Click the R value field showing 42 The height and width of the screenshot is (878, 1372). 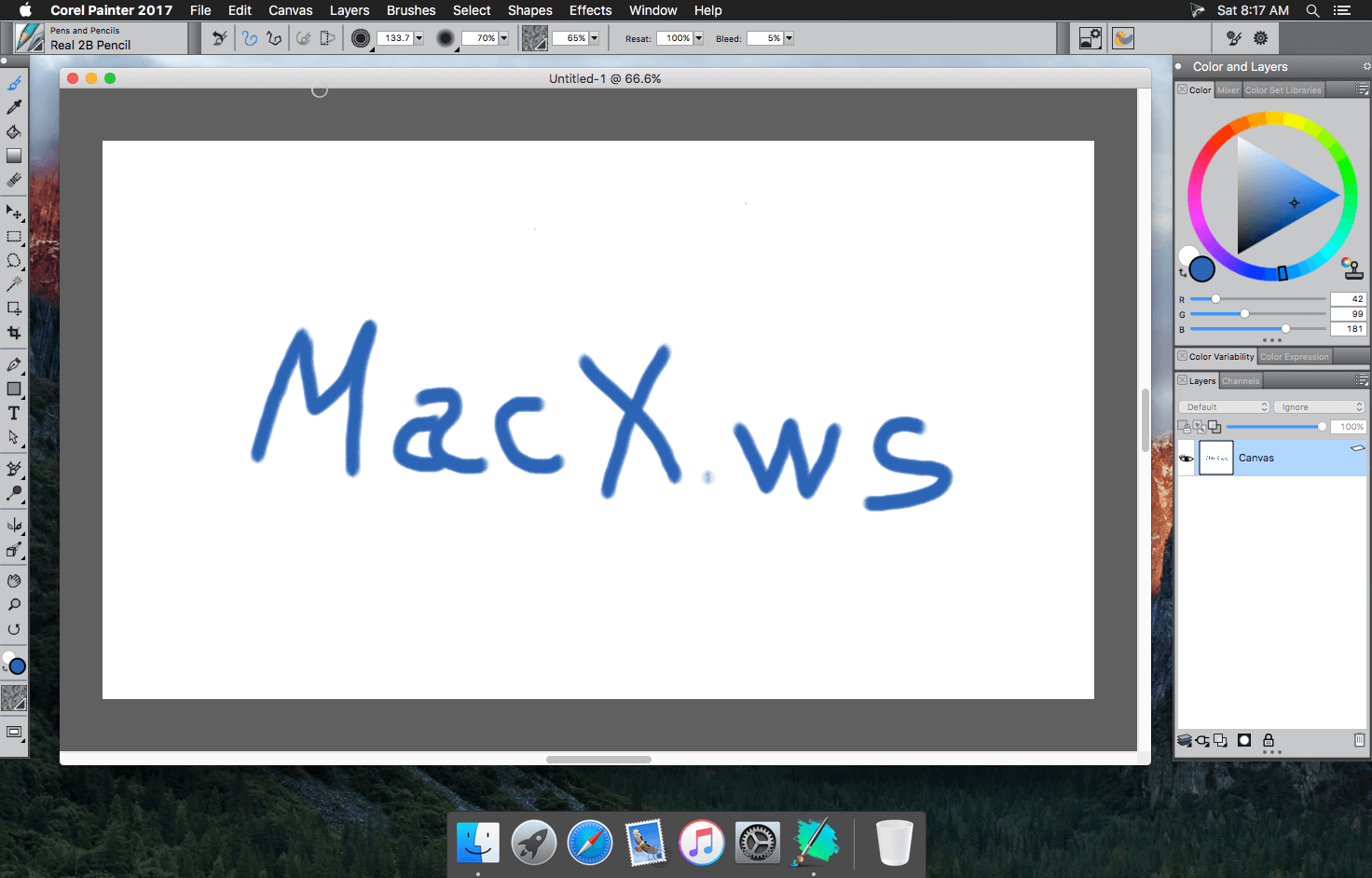(1349, 299)
